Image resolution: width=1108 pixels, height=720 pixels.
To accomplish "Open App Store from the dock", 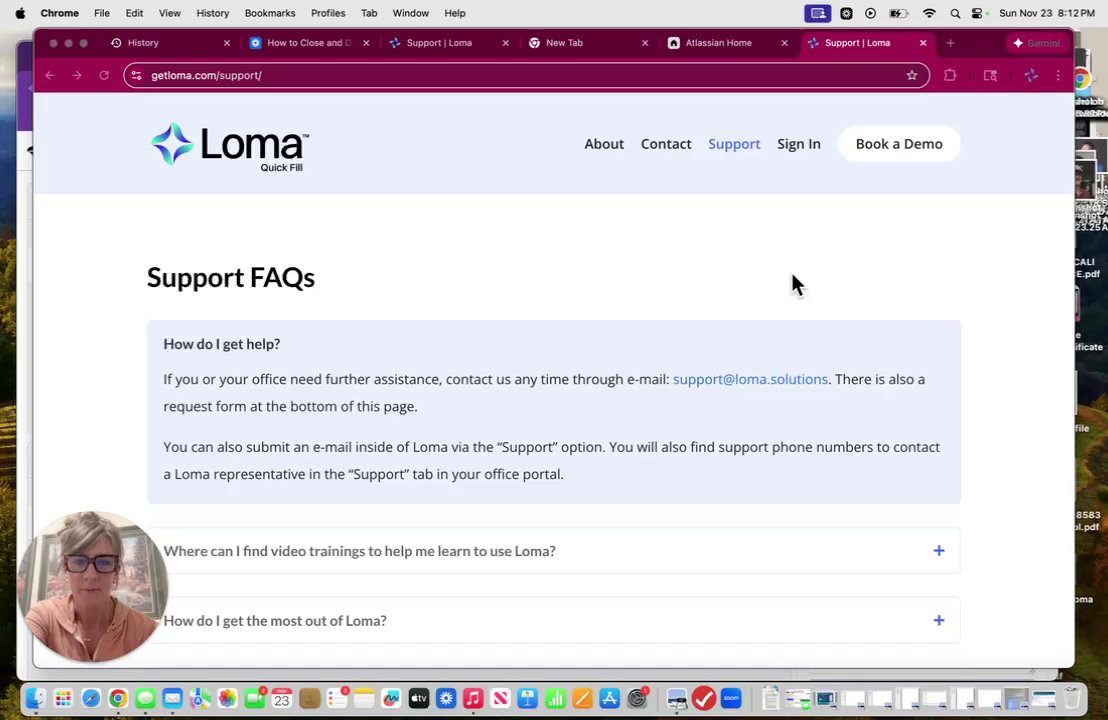I will [x=609, y=699].
